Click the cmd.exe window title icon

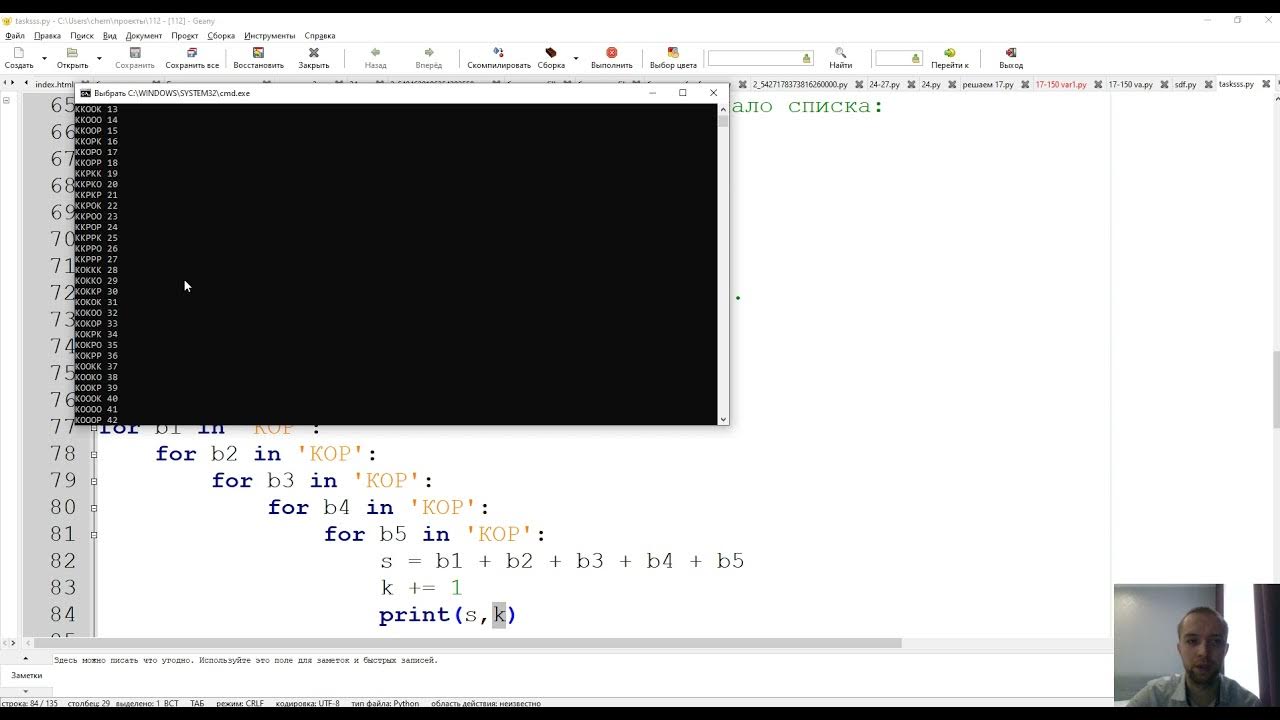tap(86, 93)
